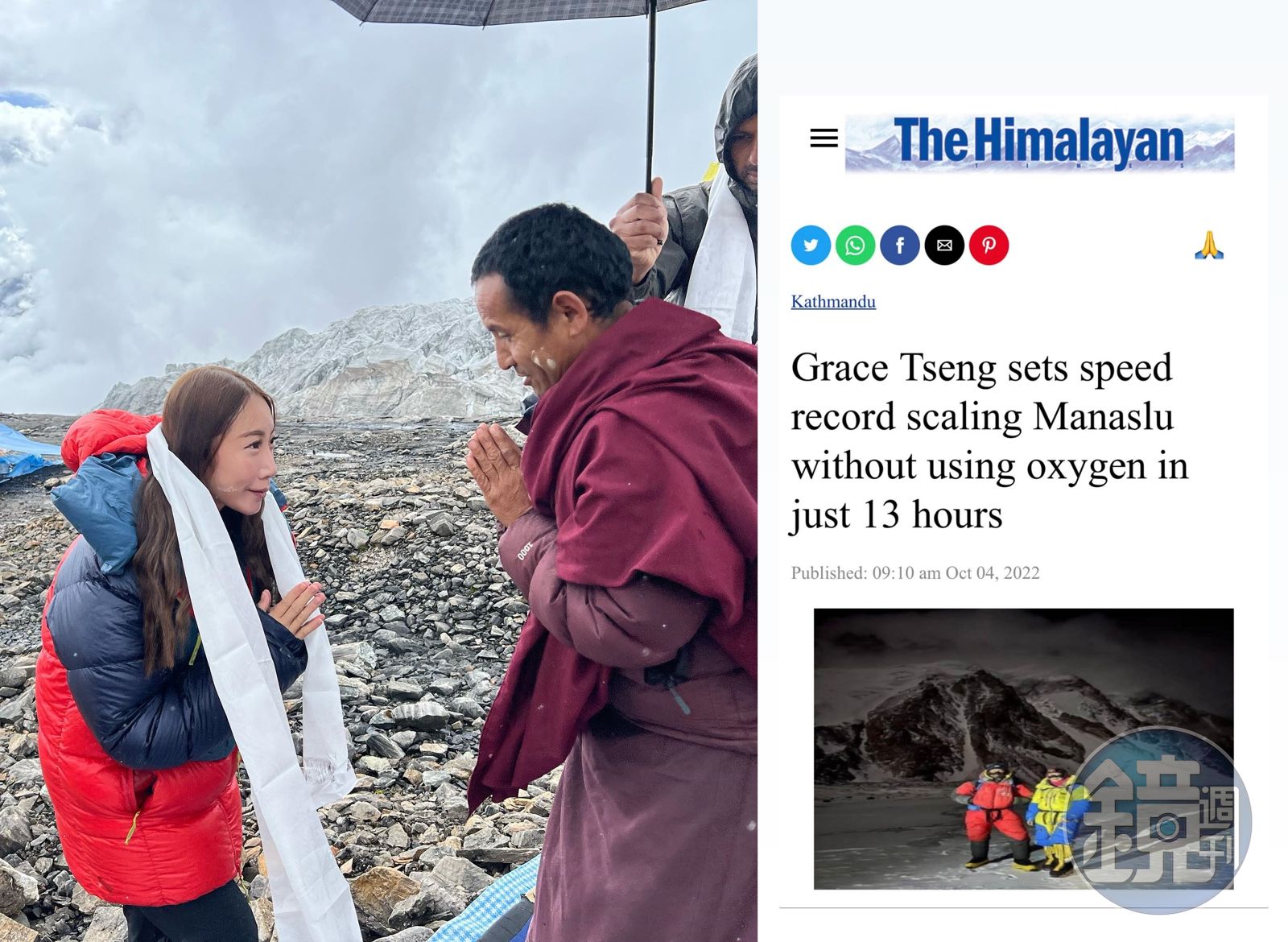Click the Mirror Weekly watermark logo

click(1159, 820)
